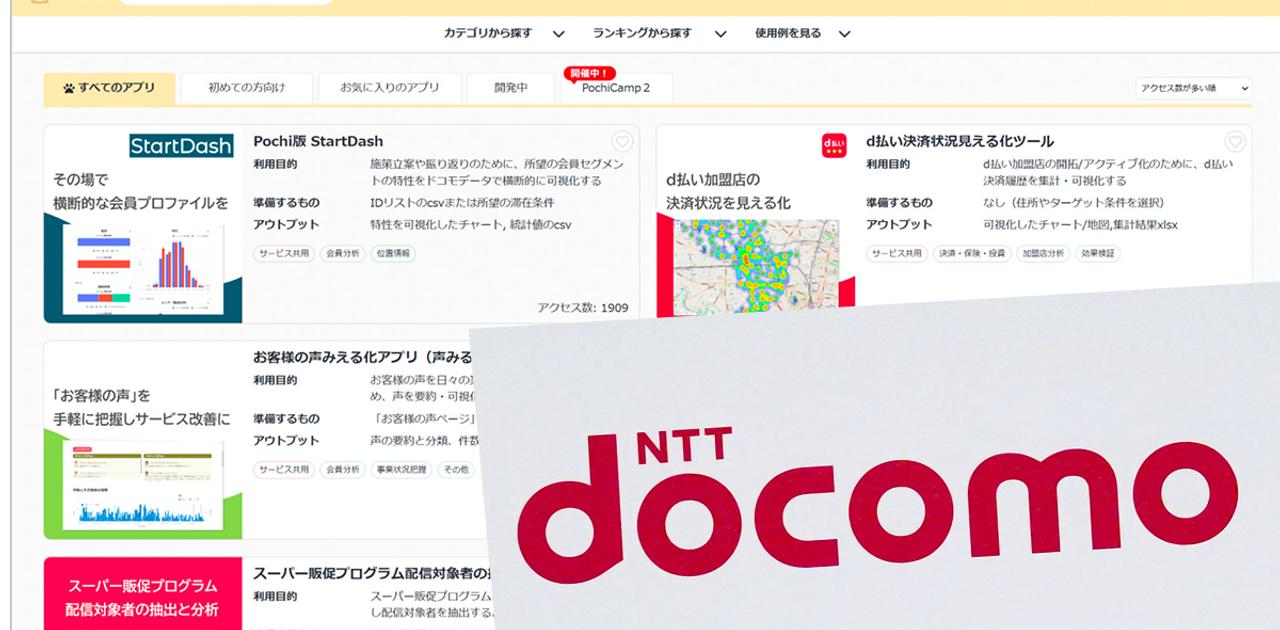Image resolution: width=1280 pixels, height=630 pixels.
Task: Switch to 初めての方向け tab
Action: (246, 88)
